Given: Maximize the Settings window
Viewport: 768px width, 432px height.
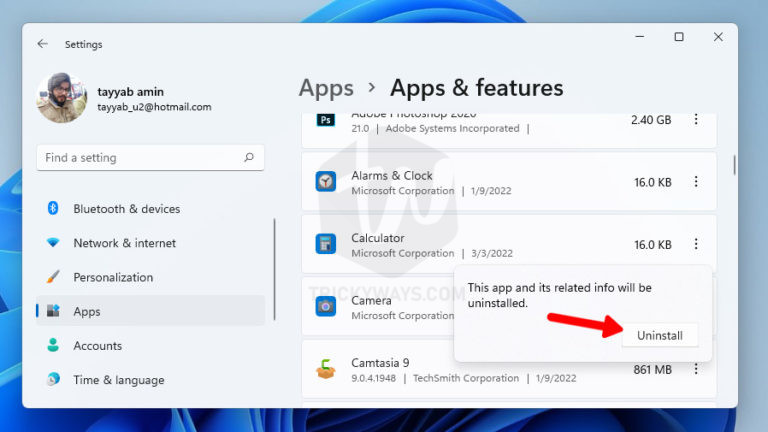Looking at the screenshot, I should tap(679, 37).
